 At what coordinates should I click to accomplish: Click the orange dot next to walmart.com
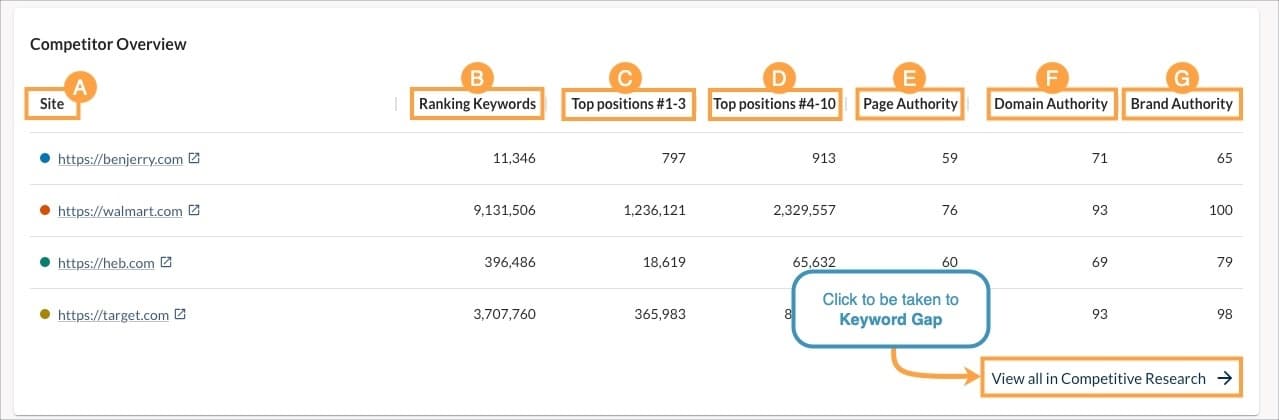tap(44, 211)
